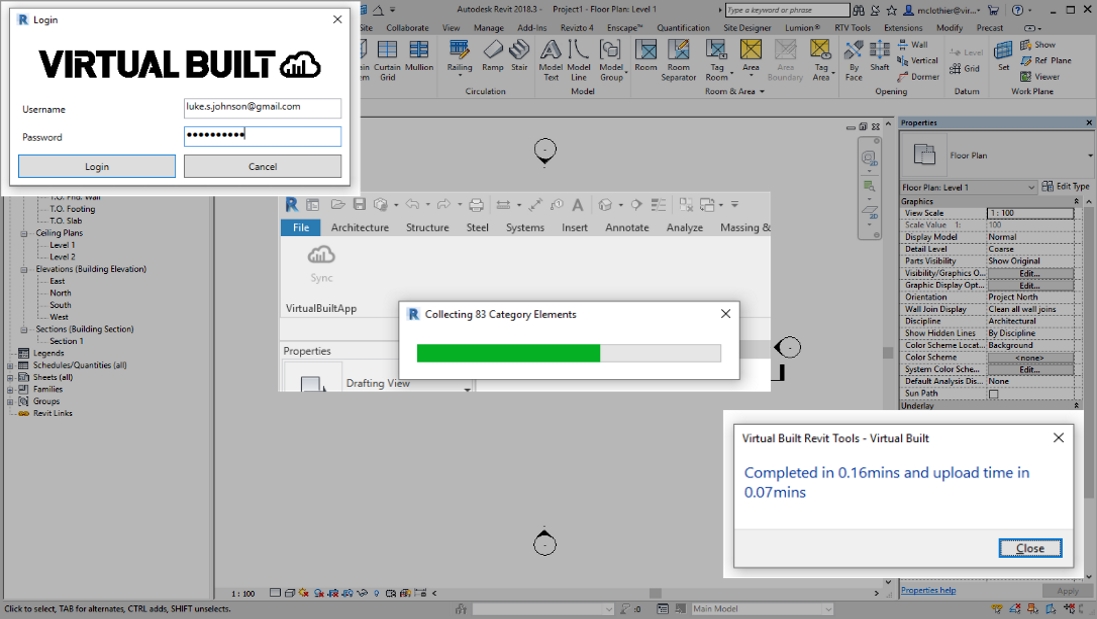Toggle the Sun Path checkbox
1097x619 pixels.
(x=993, y=394)
